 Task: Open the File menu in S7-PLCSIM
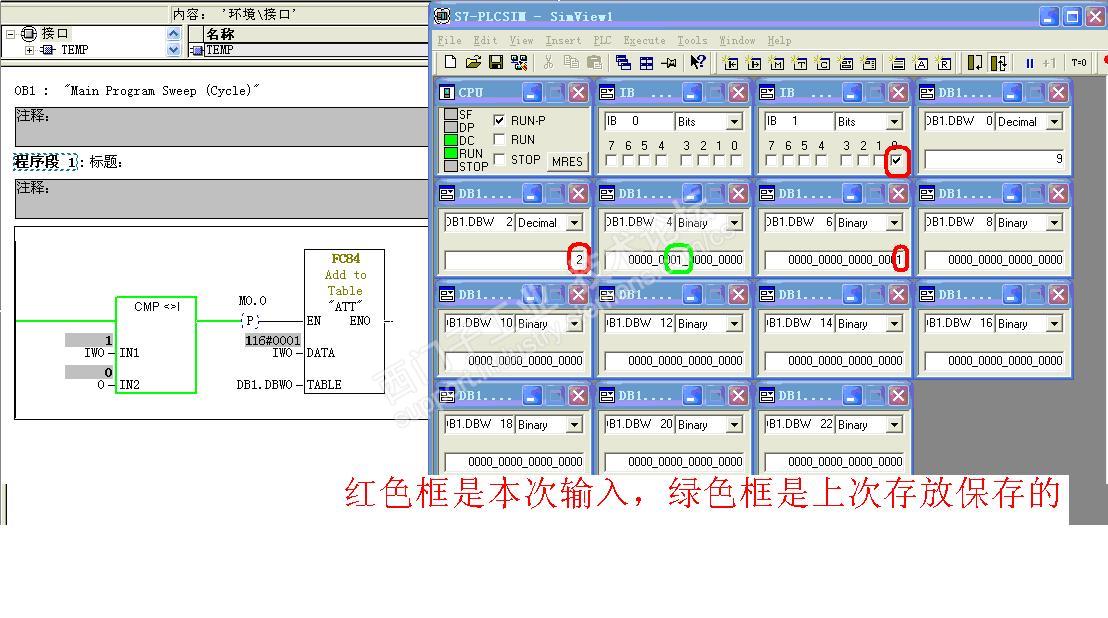[x=449, y=40]
